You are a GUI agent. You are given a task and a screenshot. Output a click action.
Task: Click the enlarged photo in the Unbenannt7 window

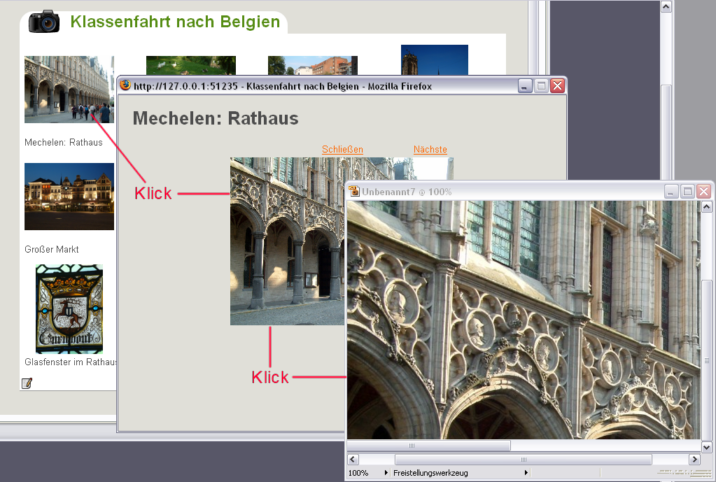tap(523, 320)
